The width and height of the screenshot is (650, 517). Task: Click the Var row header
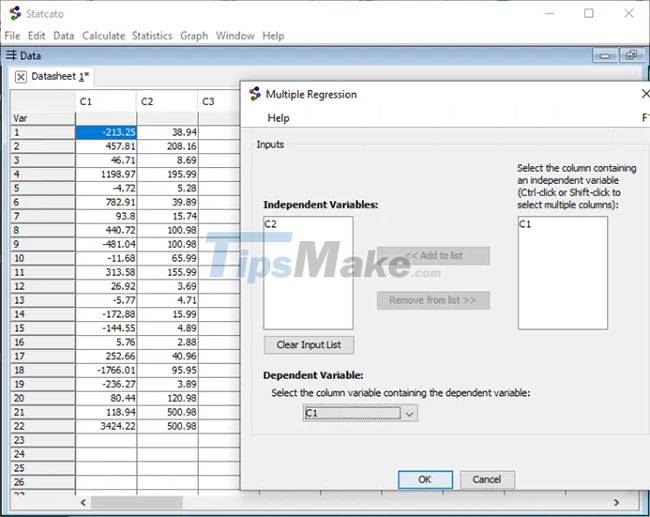pos(43,119)
